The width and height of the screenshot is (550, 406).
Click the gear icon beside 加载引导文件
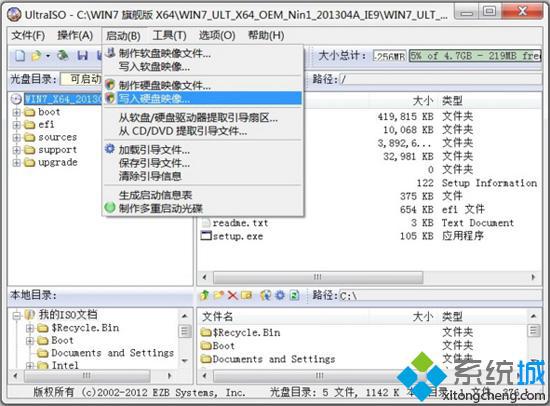pos(110,149)
